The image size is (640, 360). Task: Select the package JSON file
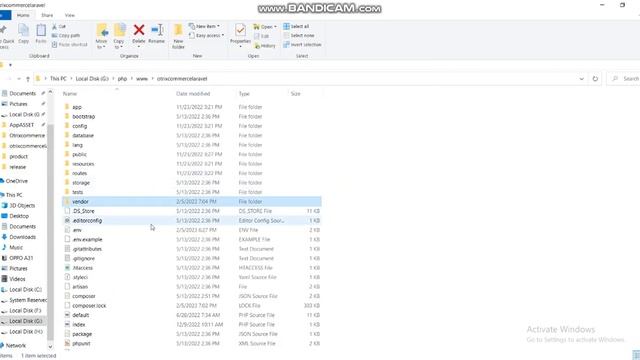click(x=192, y=334)
